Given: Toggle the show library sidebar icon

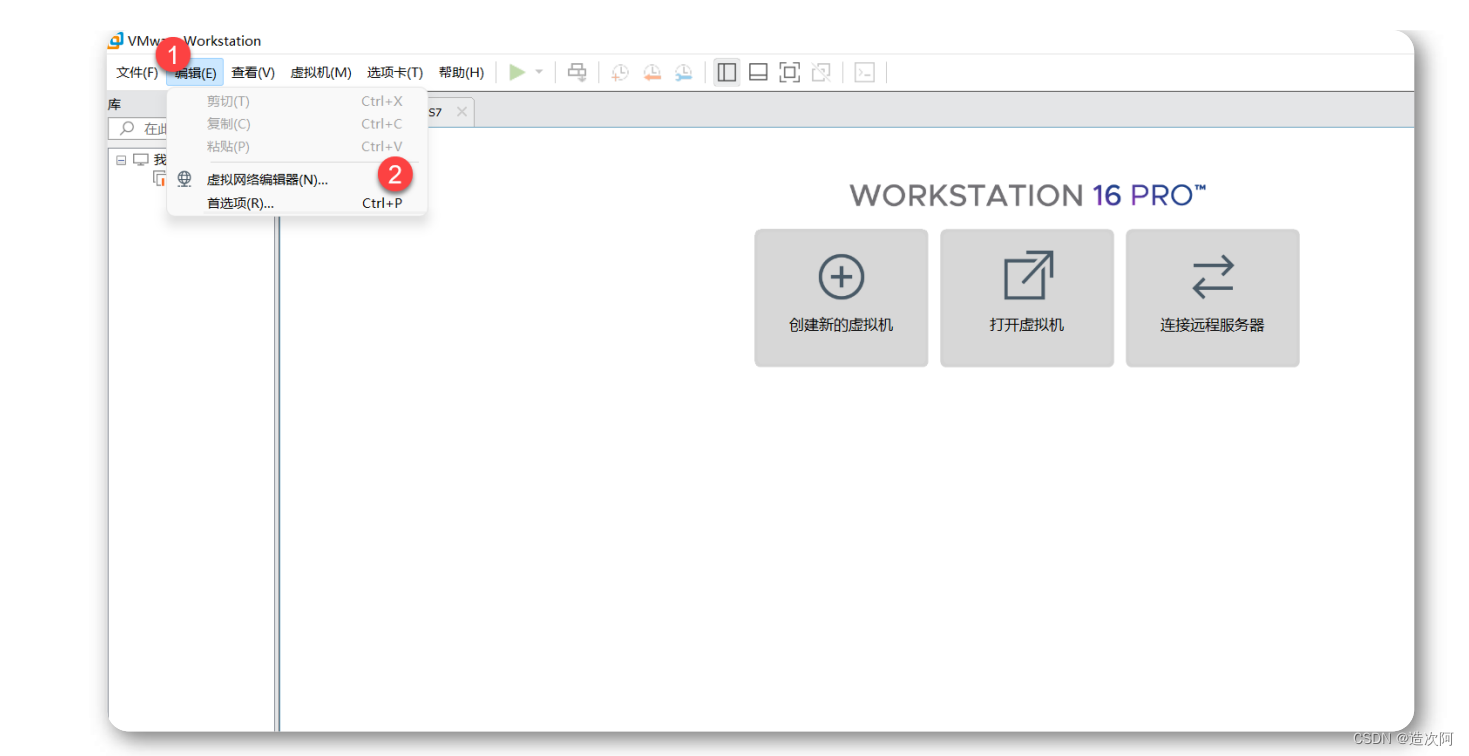Looking at the screenshot, I should pos(727,72).
